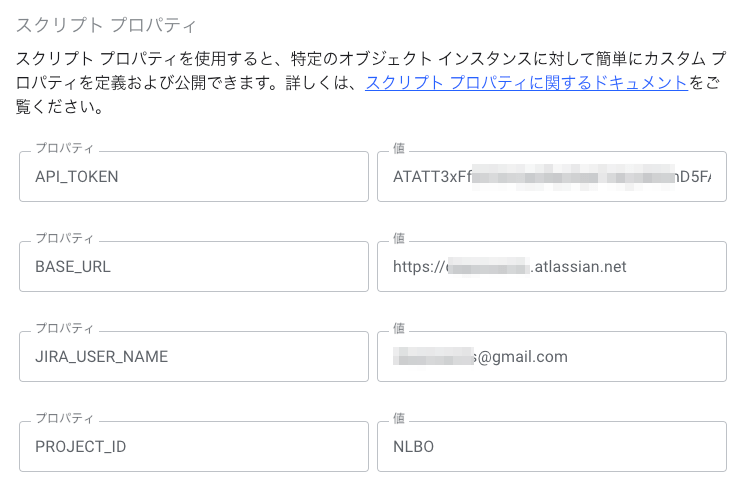The width and height of the screenshot is (752, 493).
Task: Select the PROJECT_ID property name field
Action: point(193,447)
